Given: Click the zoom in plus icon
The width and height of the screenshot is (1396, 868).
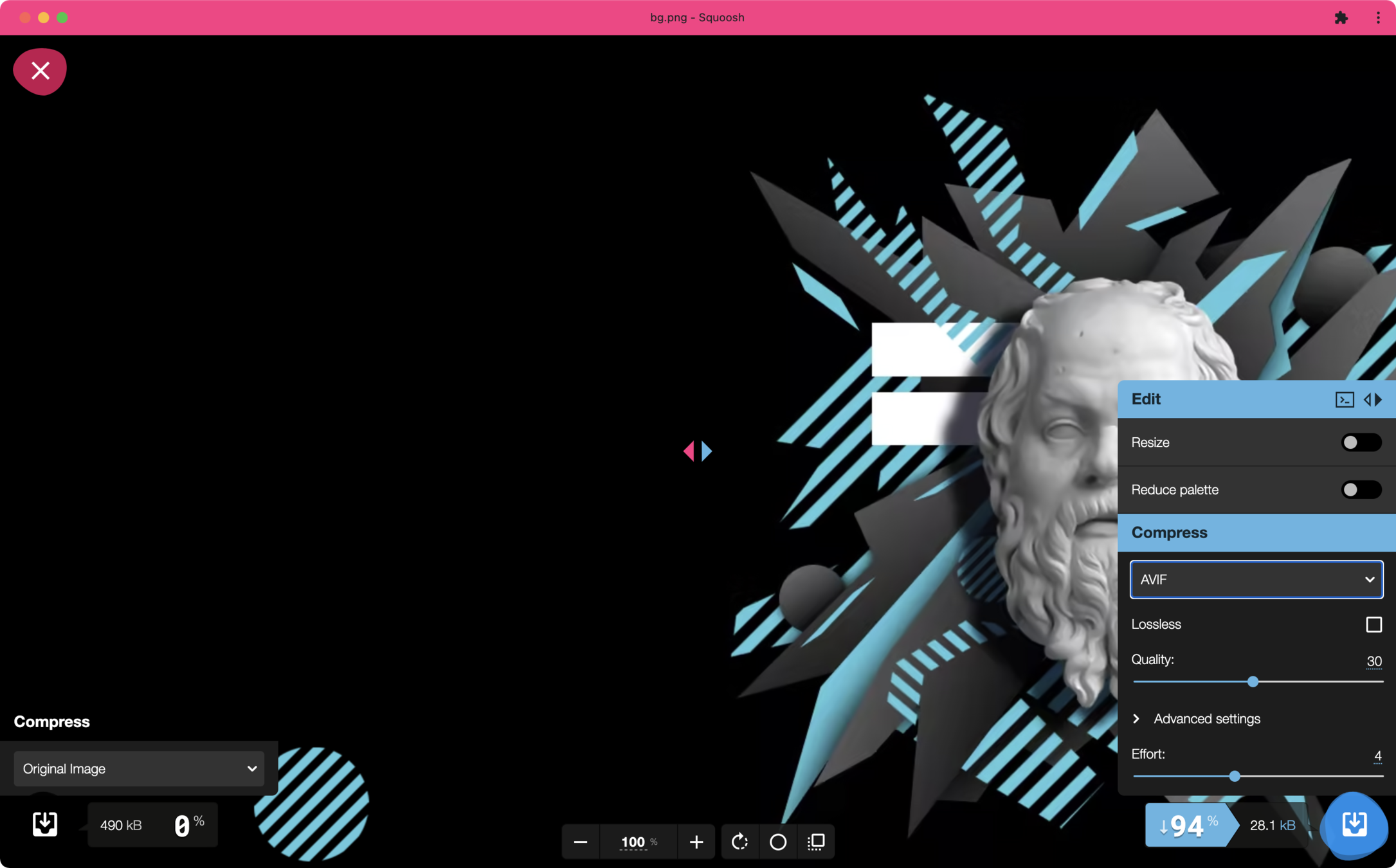Looking at the screenshot, I should point(696,842).
